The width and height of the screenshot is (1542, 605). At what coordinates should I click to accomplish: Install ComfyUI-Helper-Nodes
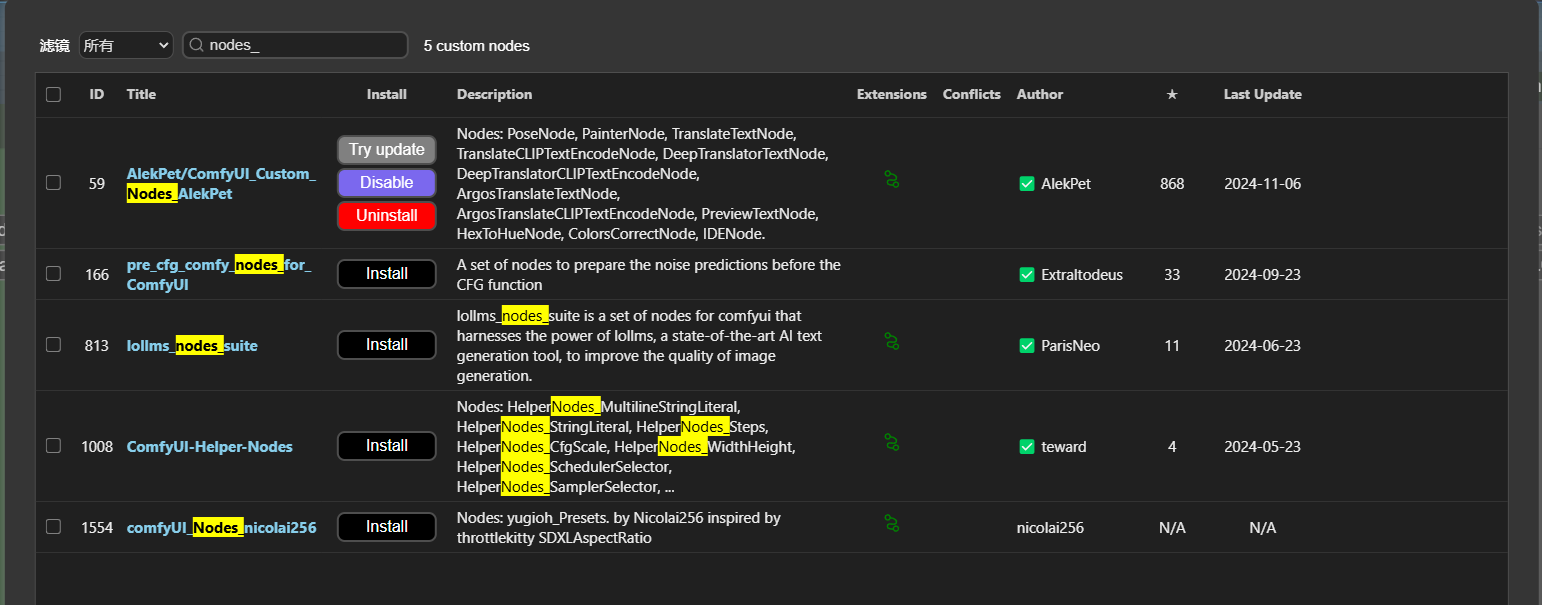pyautogui.click(x=387, y=446)
